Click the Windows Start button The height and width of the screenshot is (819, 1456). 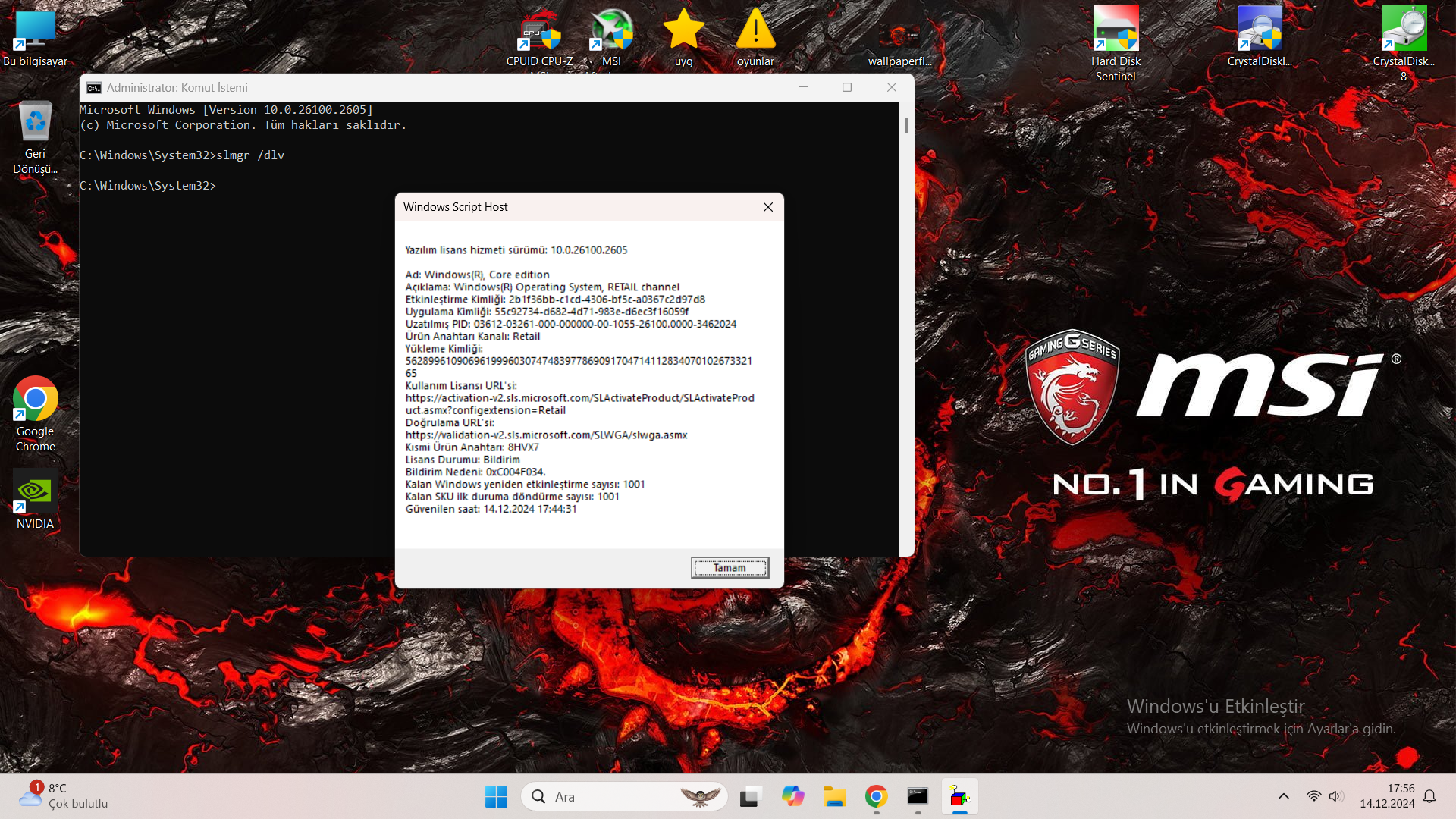[496, 796]
